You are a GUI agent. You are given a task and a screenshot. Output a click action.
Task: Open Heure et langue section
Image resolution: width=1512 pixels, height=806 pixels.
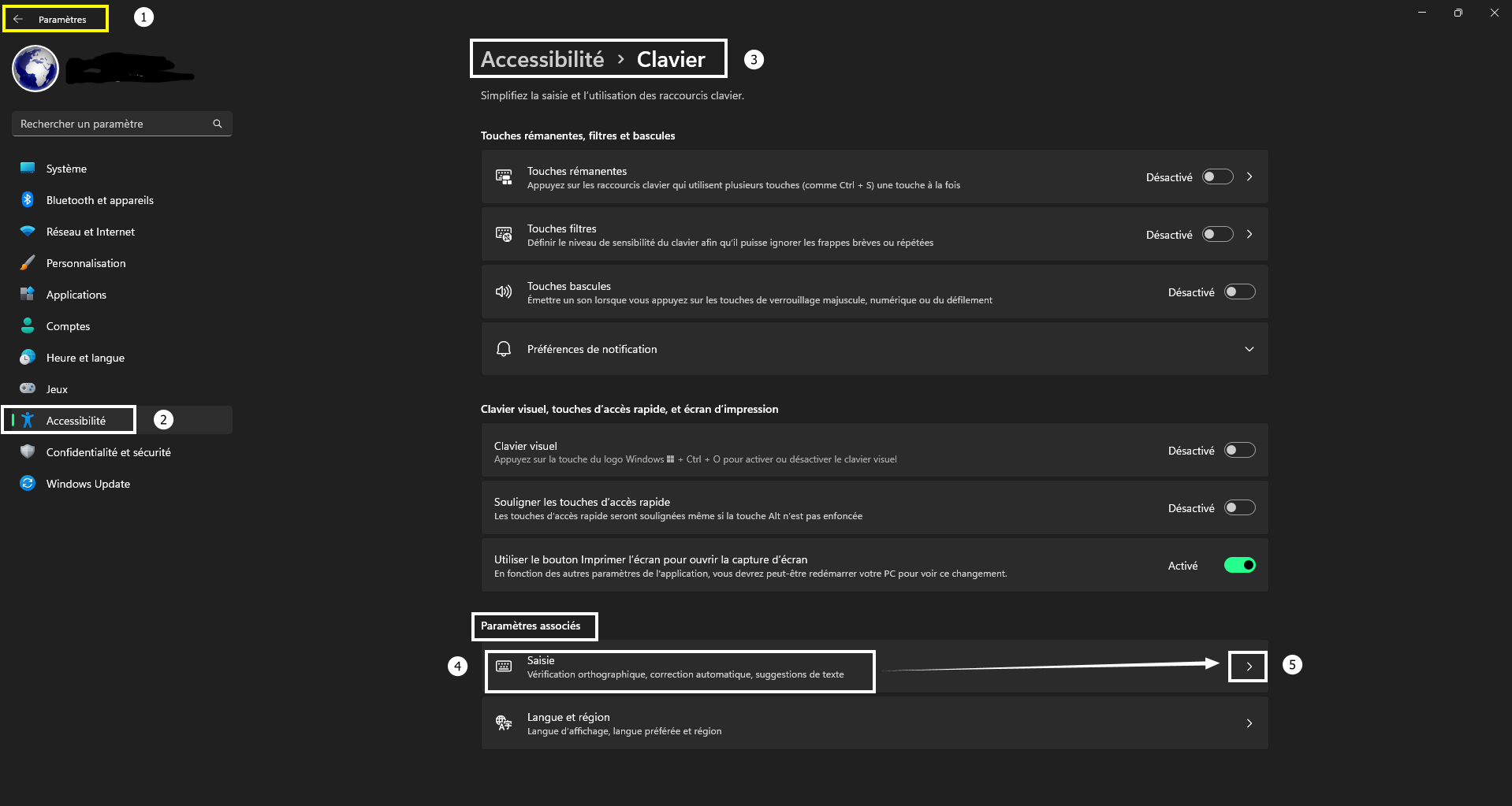(85, 358)
